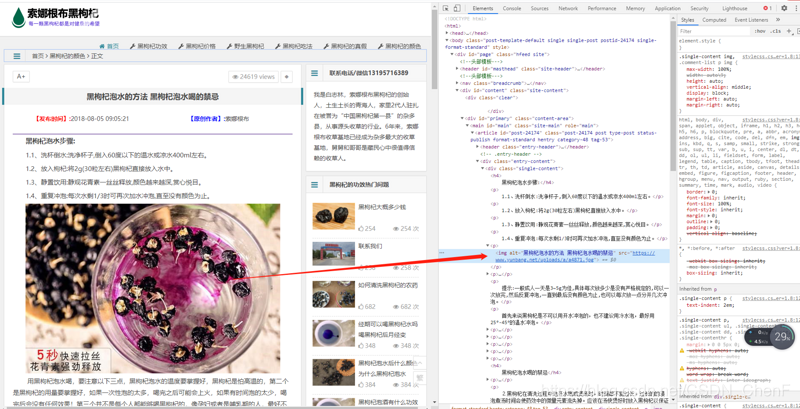800x409 pixels.
Task: Expand the header id="masthead" node
Action: coord(457,68)
